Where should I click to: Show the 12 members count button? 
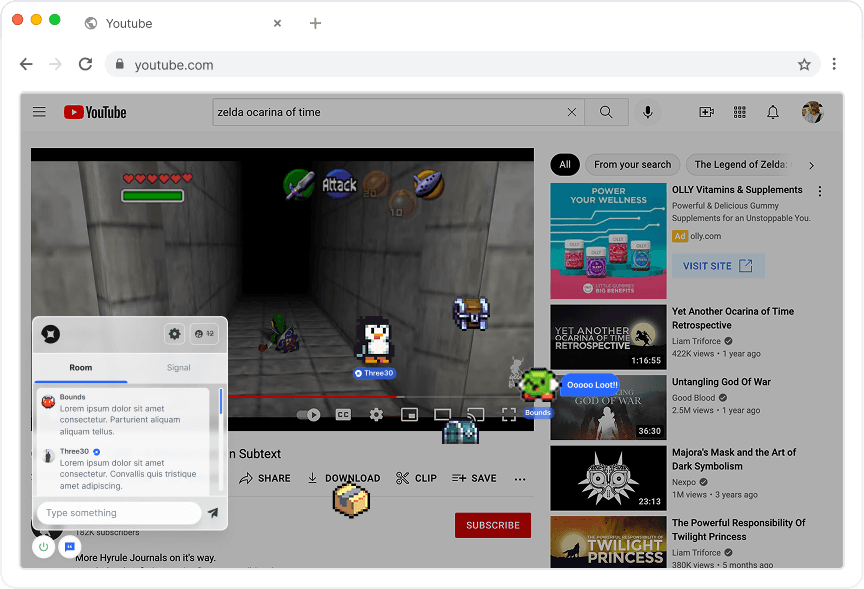(204, 334)
